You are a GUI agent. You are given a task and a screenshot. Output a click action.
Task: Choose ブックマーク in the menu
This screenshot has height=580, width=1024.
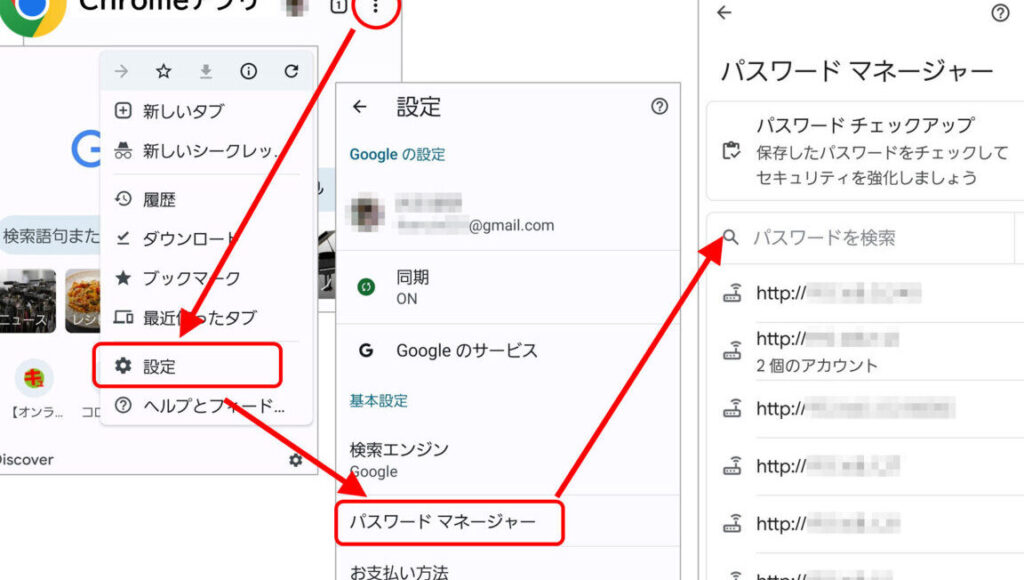[190, 278]
